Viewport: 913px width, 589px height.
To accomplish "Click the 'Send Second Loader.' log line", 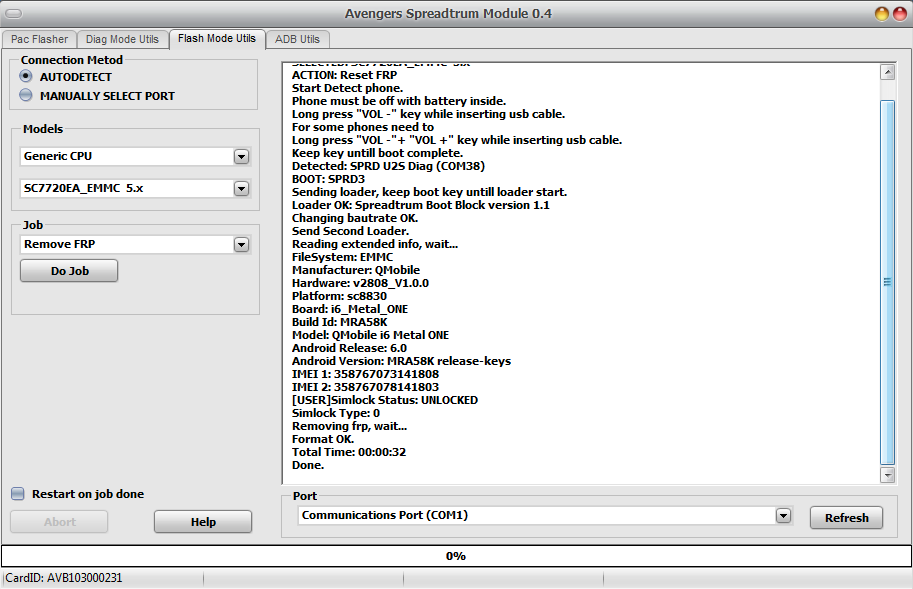I will (350, 231).
